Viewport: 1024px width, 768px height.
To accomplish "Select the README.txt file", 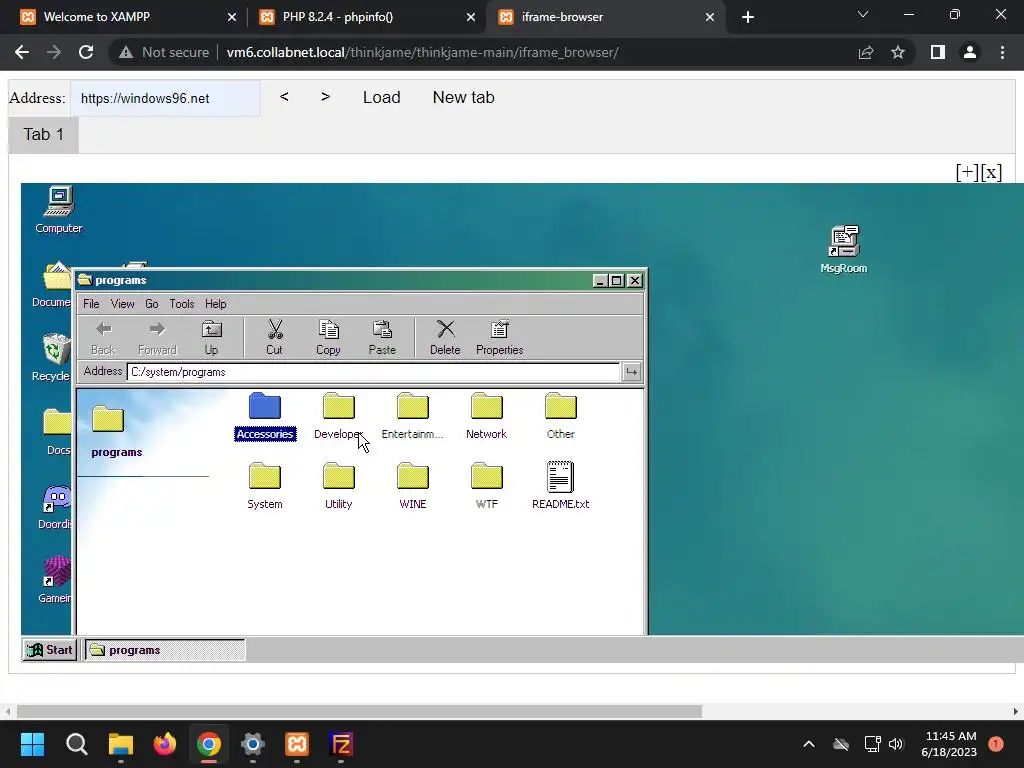I will coord(560,487).
